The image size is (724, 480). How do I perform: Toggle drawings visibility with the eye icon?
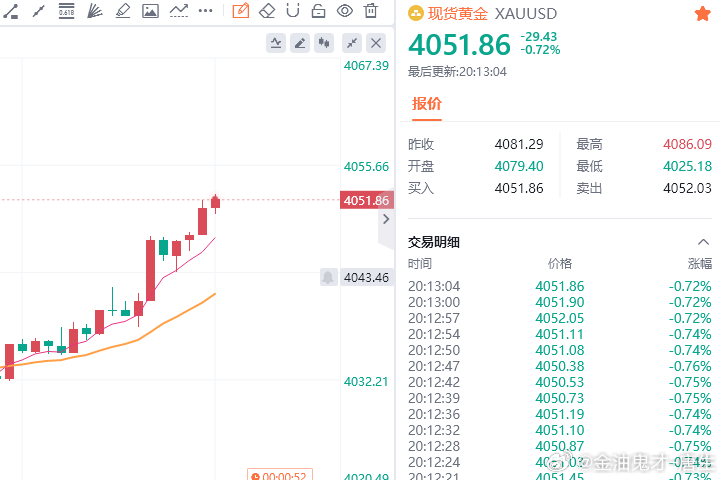(344, 11)
